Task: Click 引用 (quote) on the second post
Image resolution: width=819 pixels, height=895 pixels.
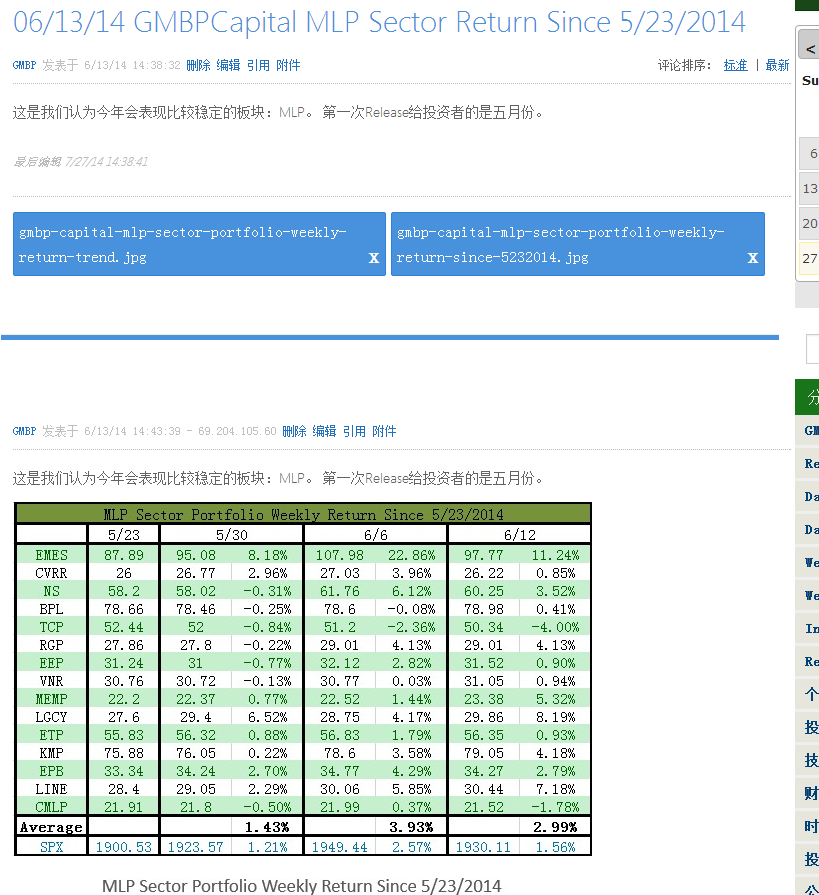Action: [354, 431]
